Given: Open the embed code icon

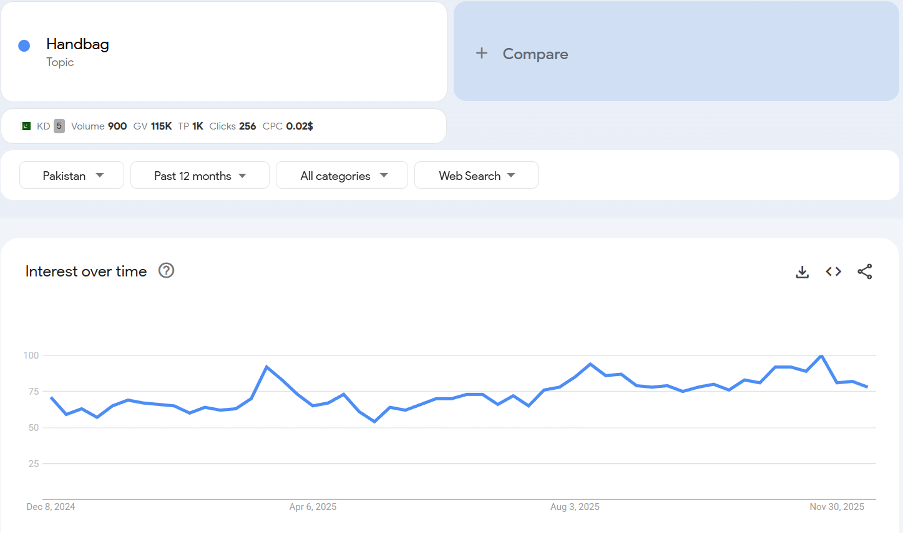Looking at the screenshot, I should click(833, 272).
